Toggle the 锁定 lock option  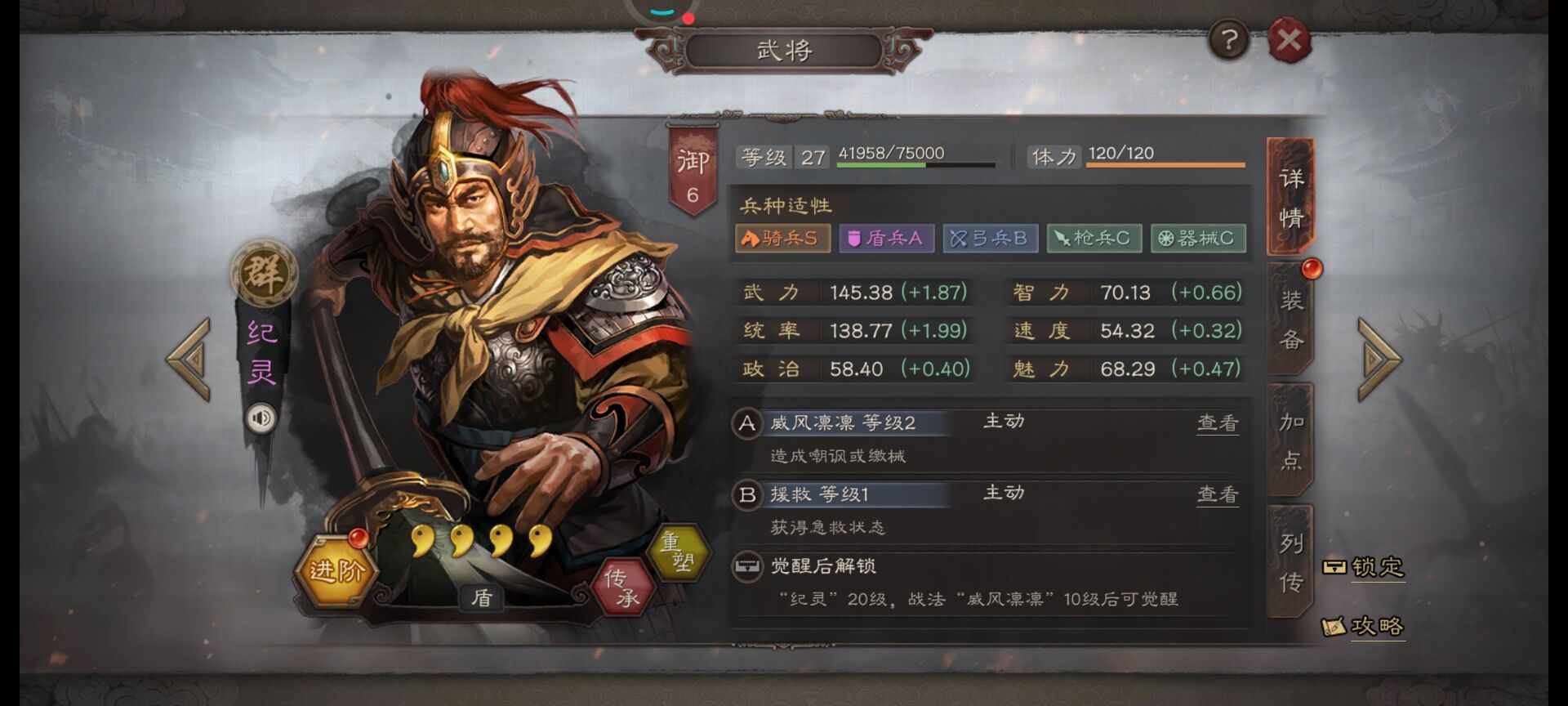coord(1364,567)
